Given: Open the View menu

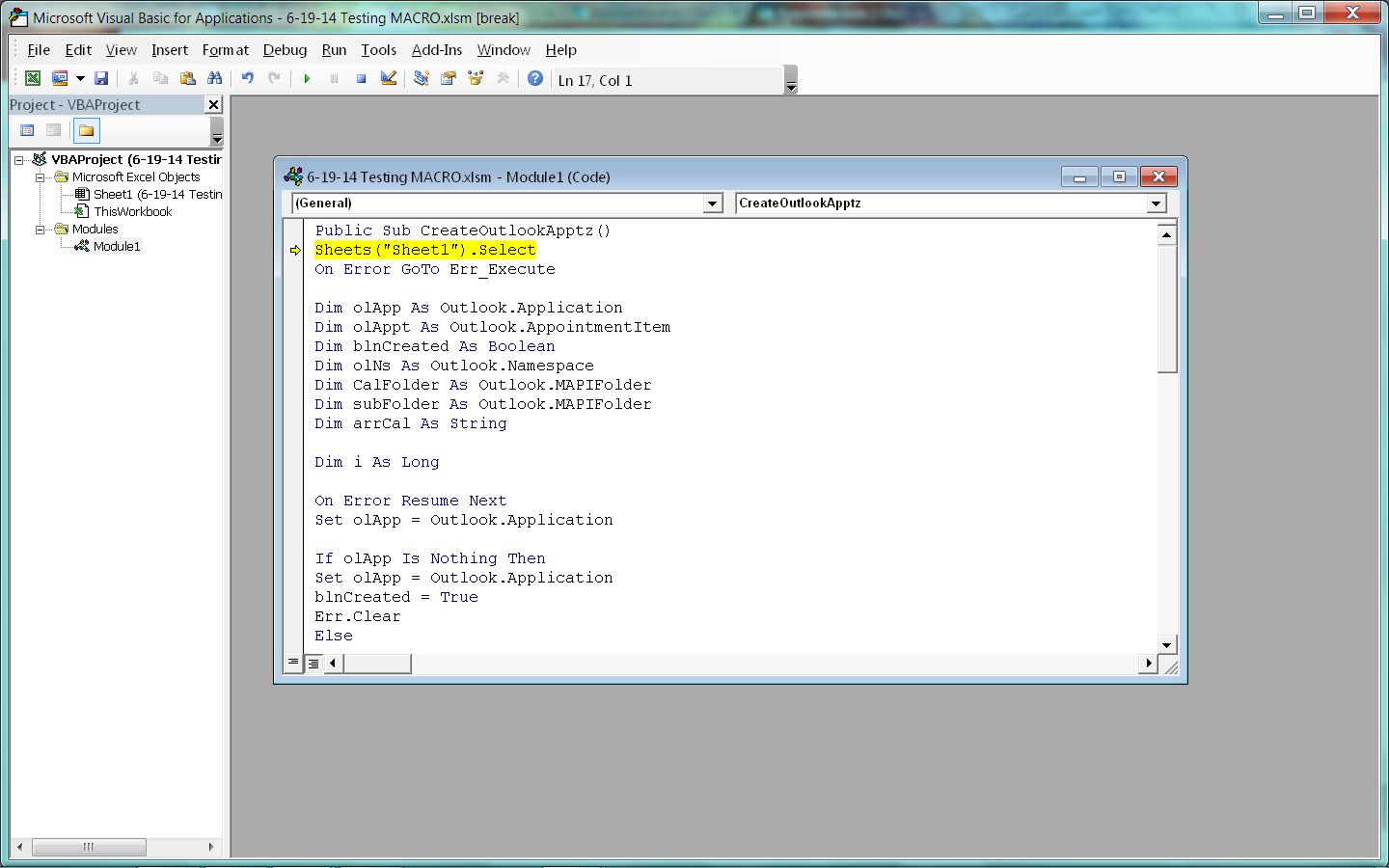Looking at the screenshot, I should pyautogui.click(x=122, y=50).
